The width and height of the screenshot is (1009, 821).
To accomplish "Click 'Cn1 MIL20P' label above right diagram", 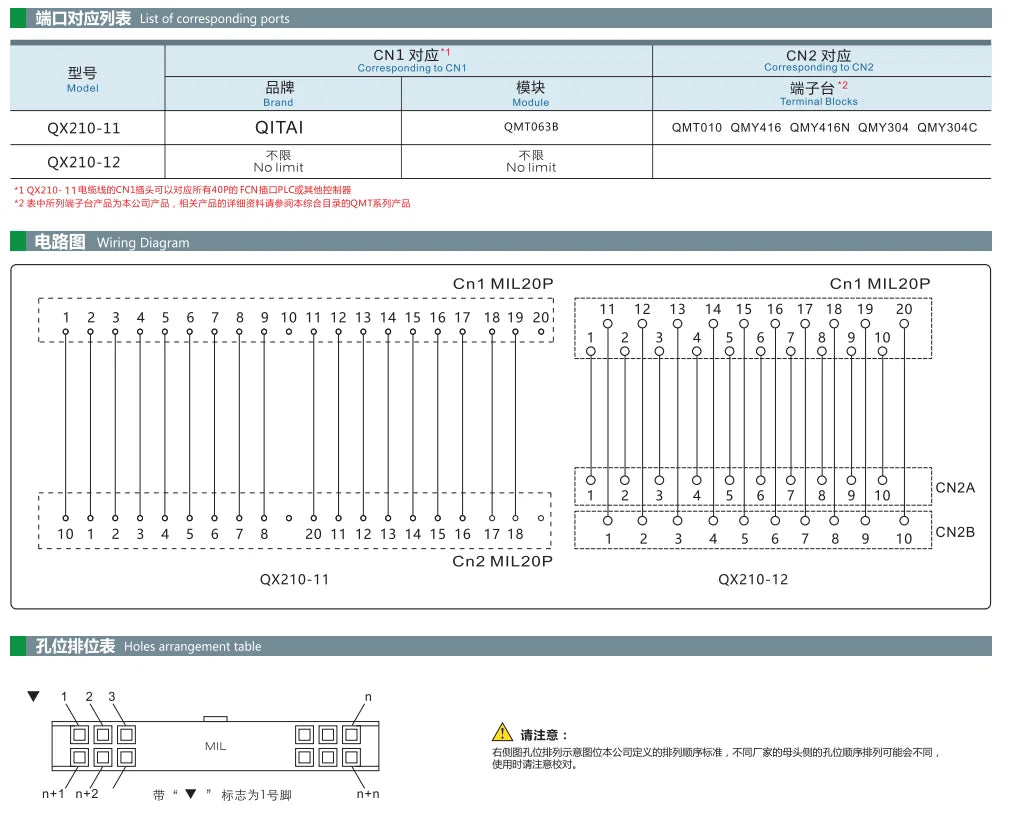I will [x=880, y=284].
